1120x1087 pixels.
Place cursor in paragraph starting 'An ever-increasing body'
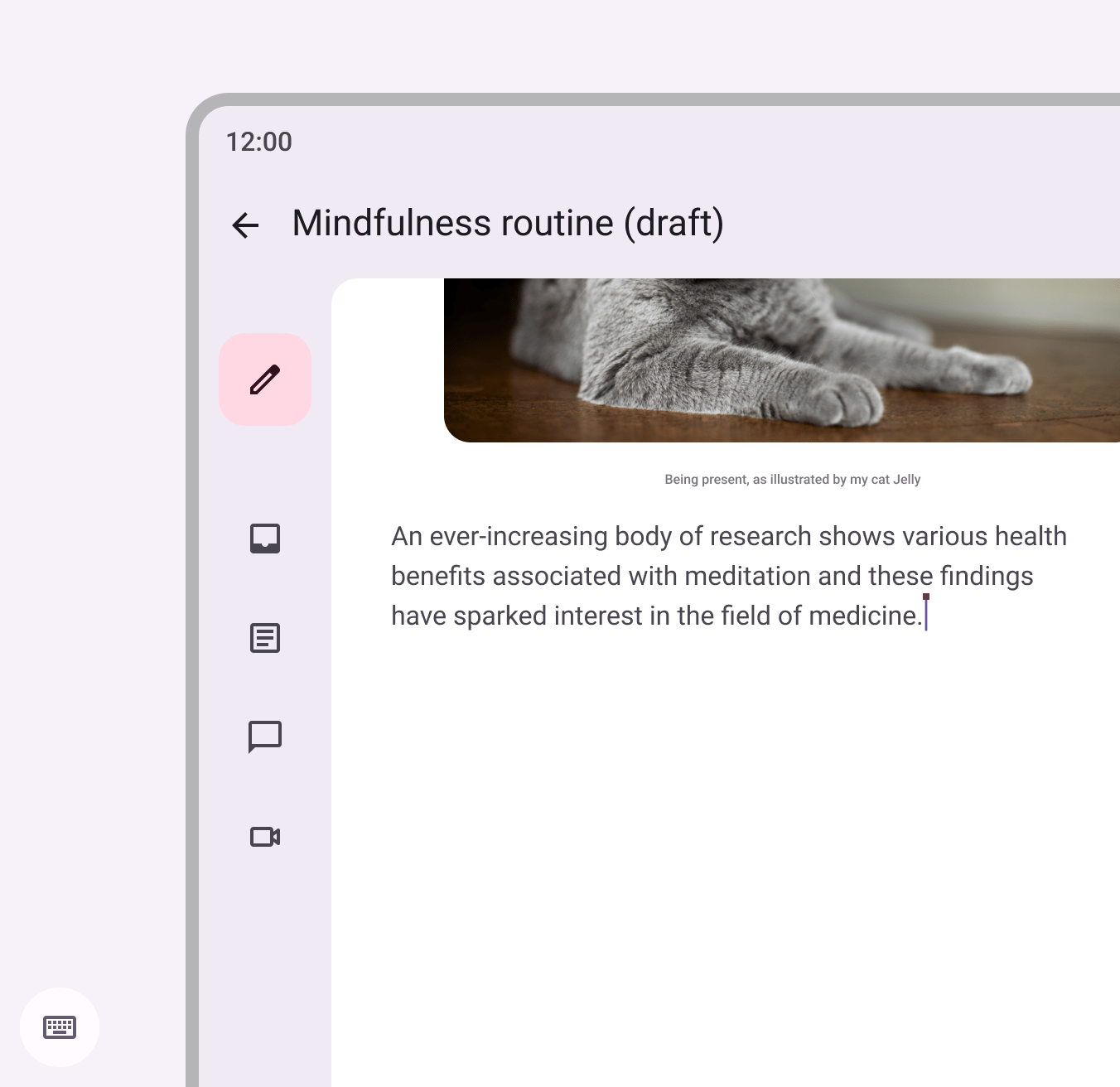729,576
